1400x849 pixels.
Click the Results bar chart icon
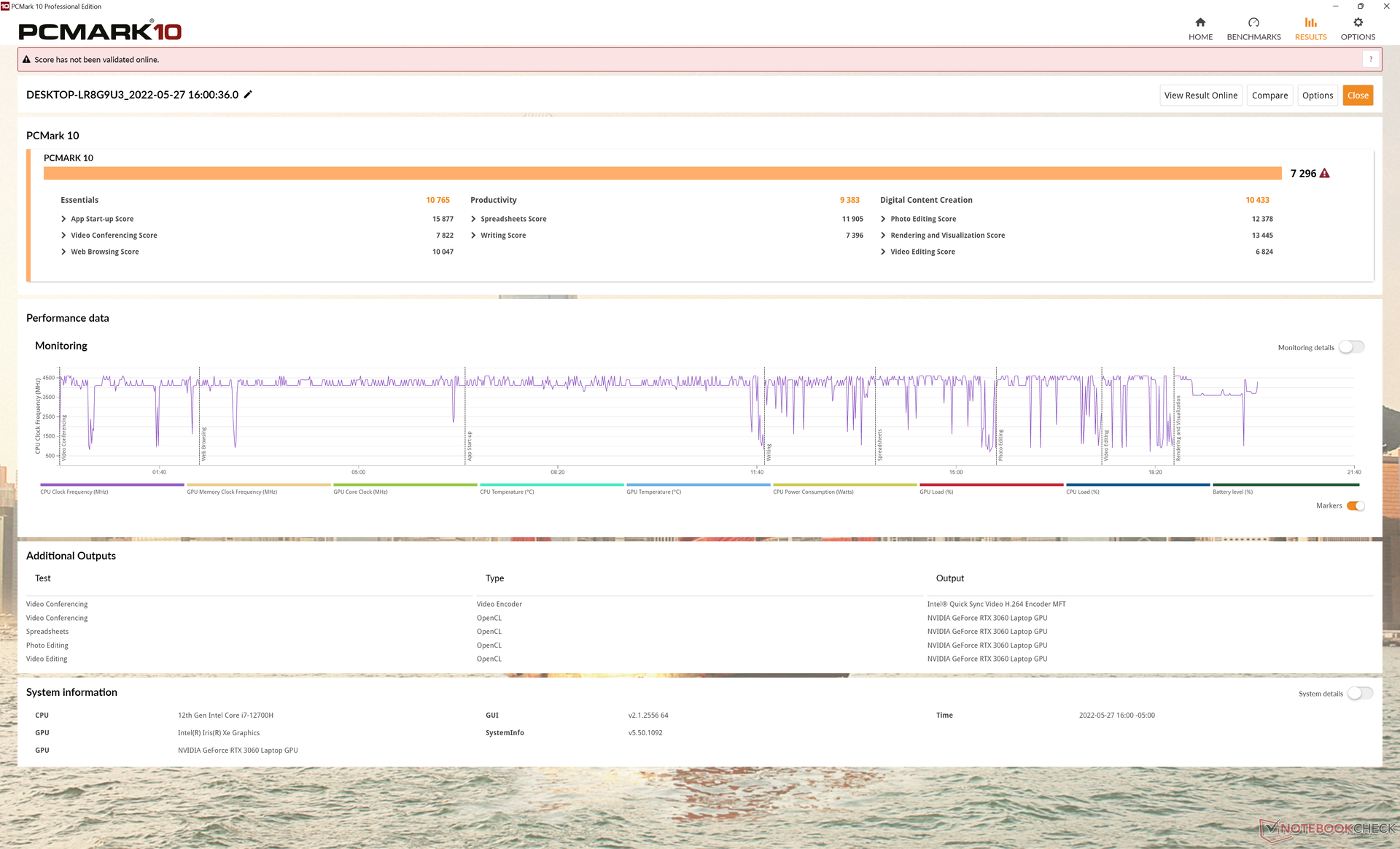(x=1310, y=23)
